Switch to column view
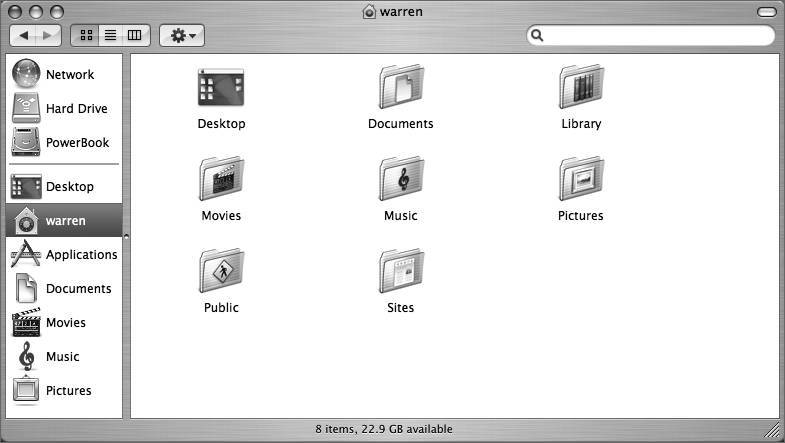This screenshot has width=785, height=443. coord(135,36)
